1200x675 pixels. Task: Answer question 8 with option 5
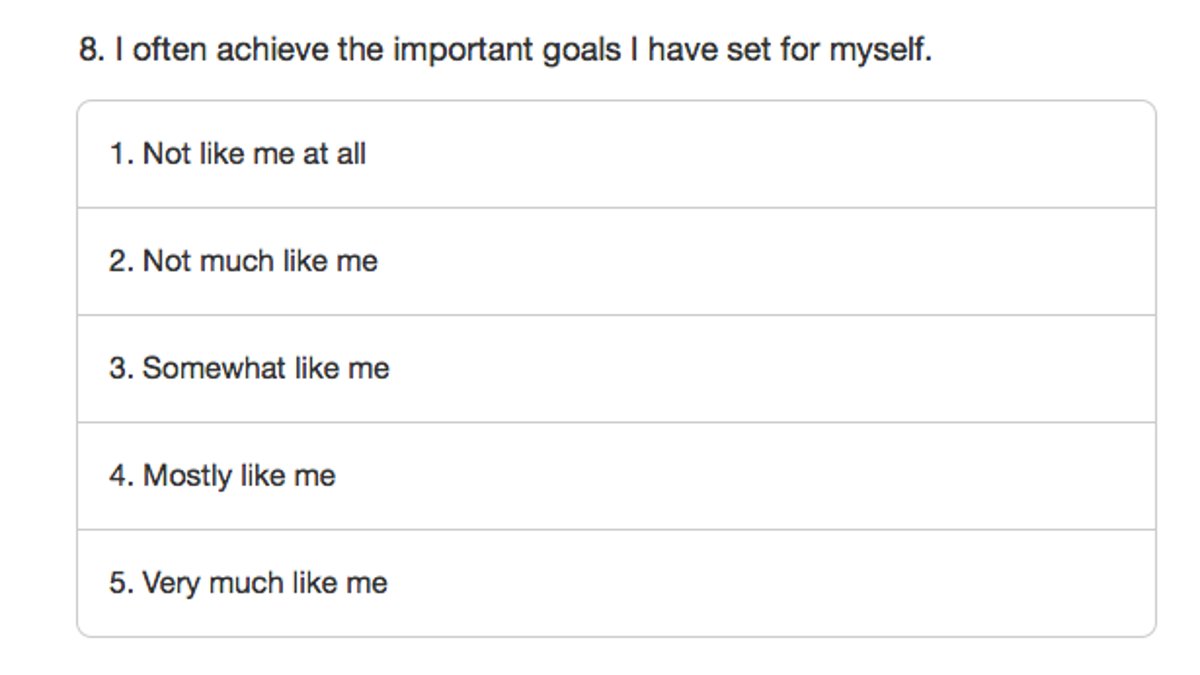point(616,582)
